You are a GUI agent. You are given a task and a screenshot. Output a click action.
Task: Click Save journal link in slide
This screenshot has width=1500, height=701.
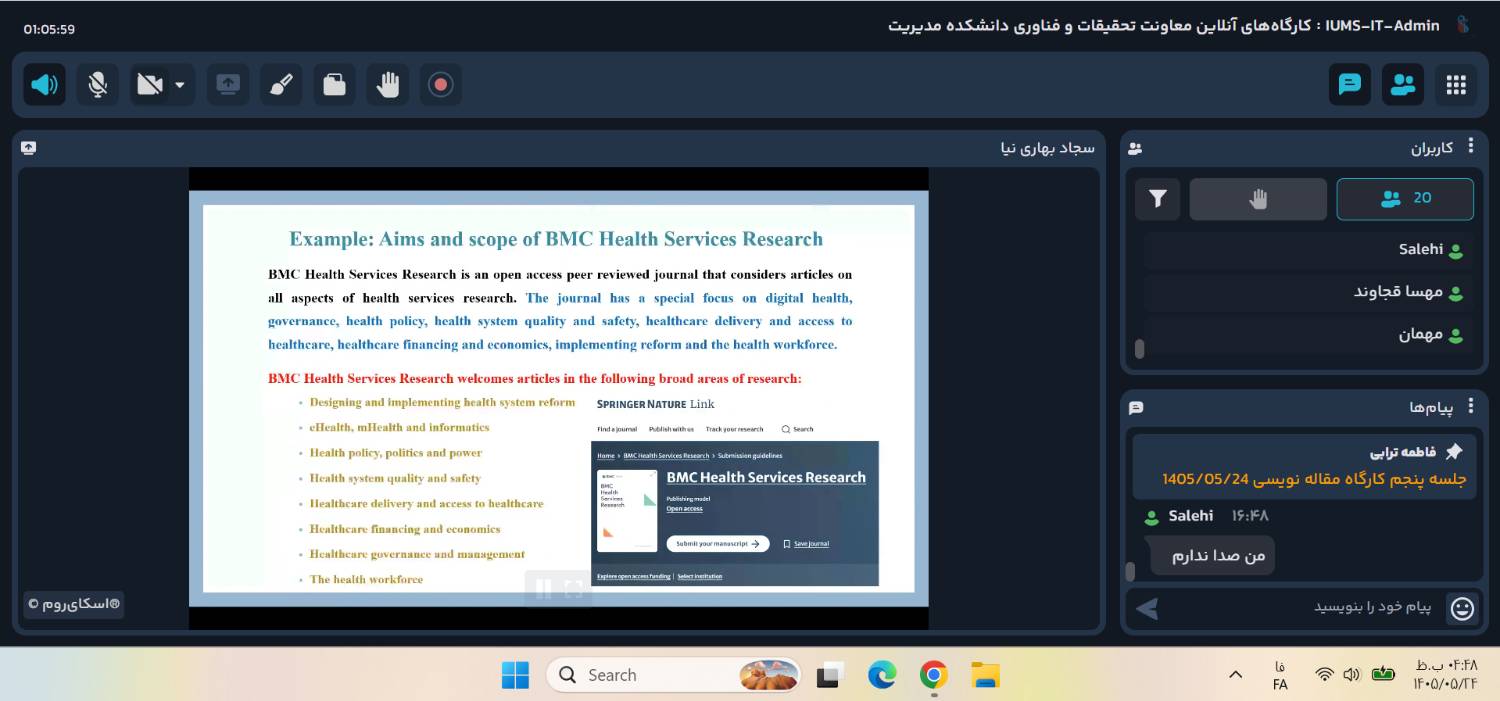[806, 544]
